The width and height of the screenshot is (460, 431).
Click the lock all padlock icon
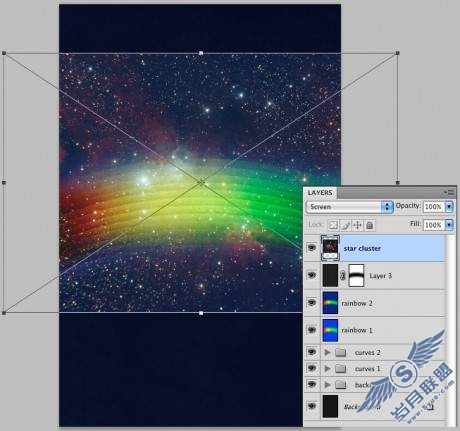pyautogui.click(x=369, y=225)
